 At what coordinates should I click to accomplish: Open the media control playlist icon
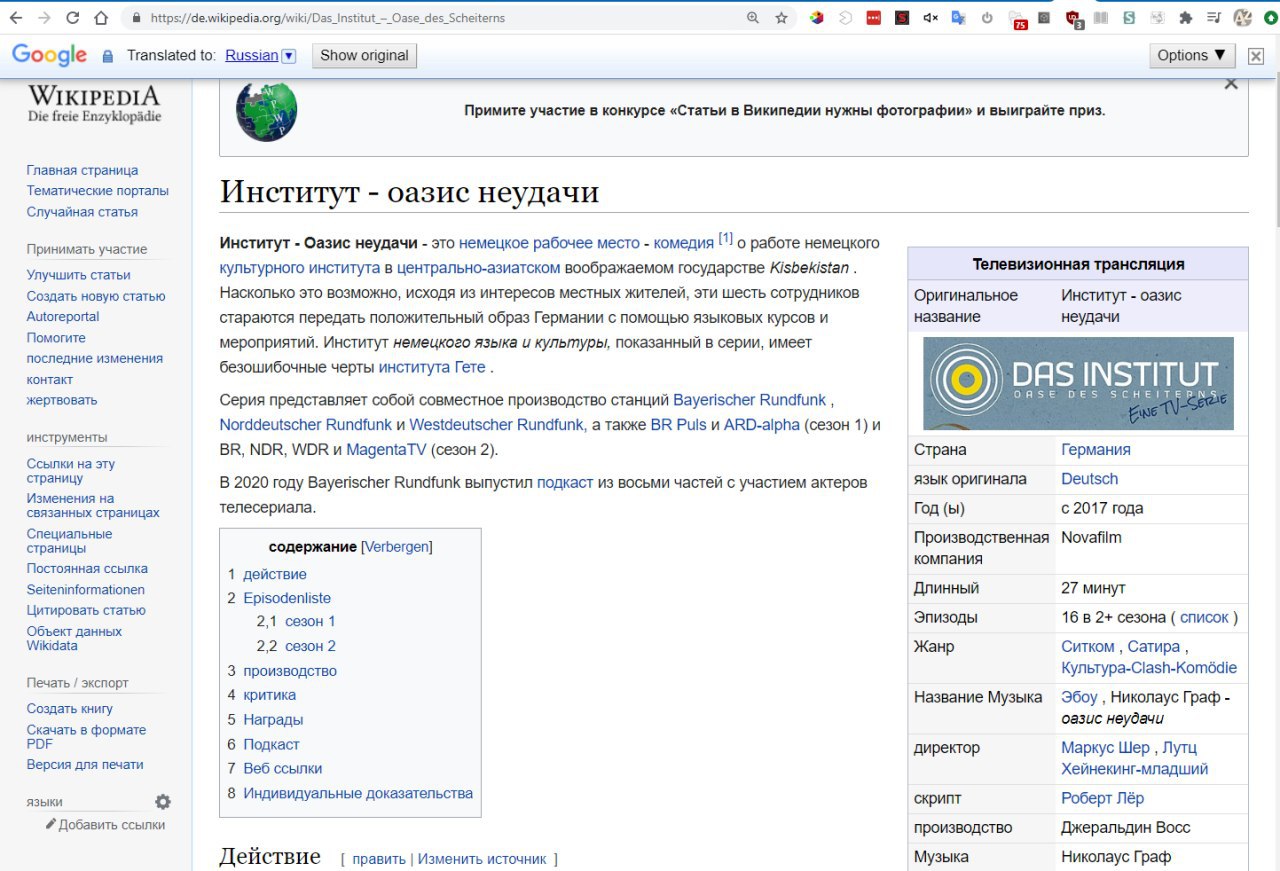[1214, 18]
